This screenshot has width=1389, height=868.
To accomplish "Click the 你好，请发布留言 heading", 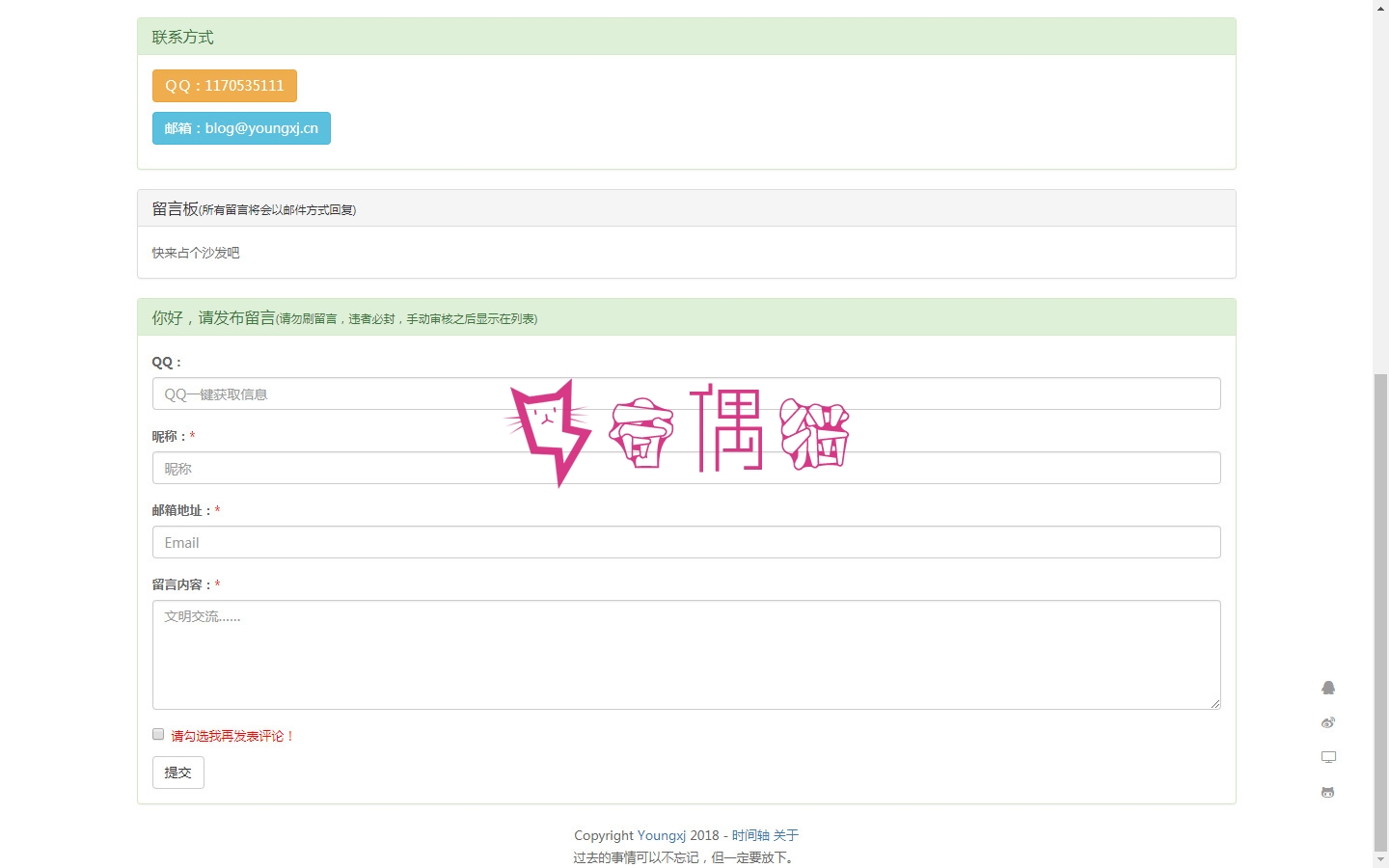I will tap(687, 317).
